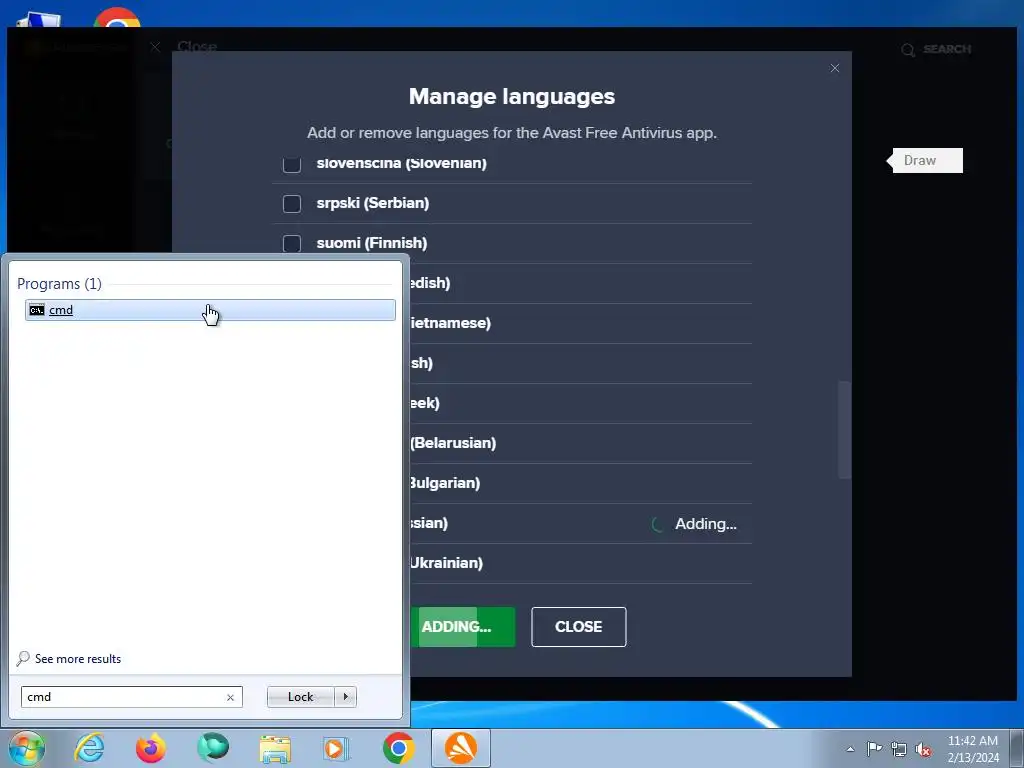Screen dimensions: 1024x768
Task: Click Chrome desktop shortcut icon
Action: [x=117, y=17]
